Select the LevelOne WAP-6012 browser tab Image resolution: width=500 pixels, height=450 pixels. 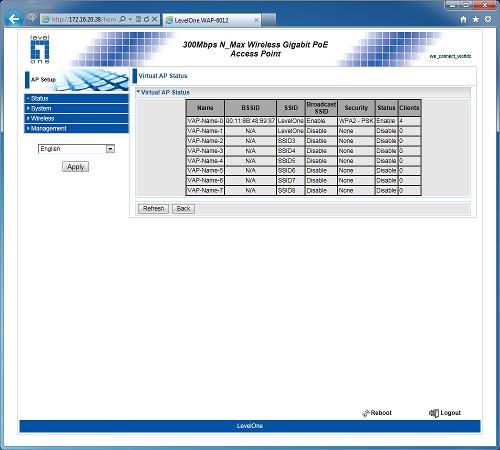[x=212, y=20]
